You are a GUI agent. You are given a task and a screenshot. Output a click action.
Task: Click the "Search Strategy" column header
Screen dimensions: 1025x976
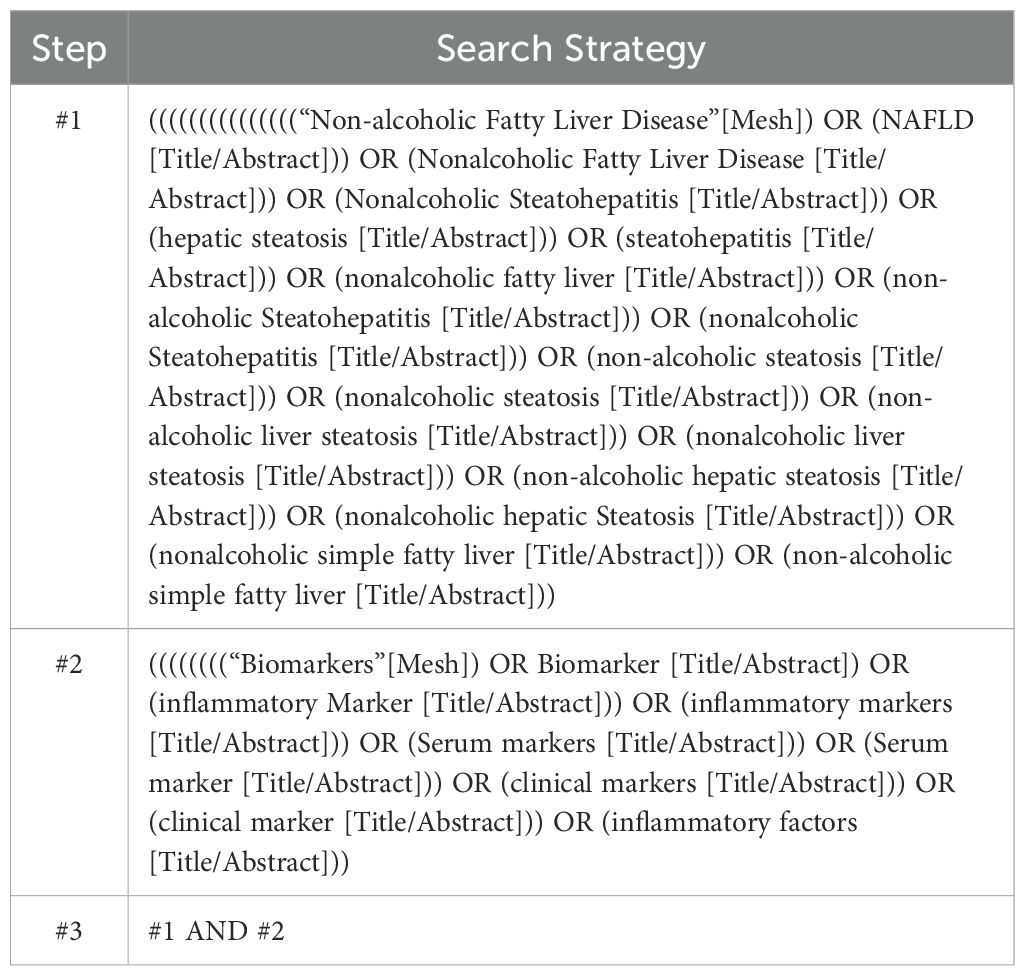pyautogui.click(x=571, y=48)
